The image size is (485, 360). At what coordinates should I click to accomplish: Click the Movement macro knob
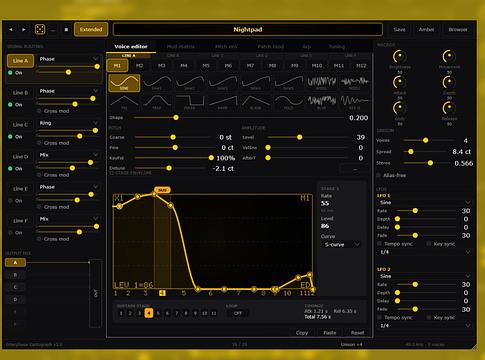[449, 57]
